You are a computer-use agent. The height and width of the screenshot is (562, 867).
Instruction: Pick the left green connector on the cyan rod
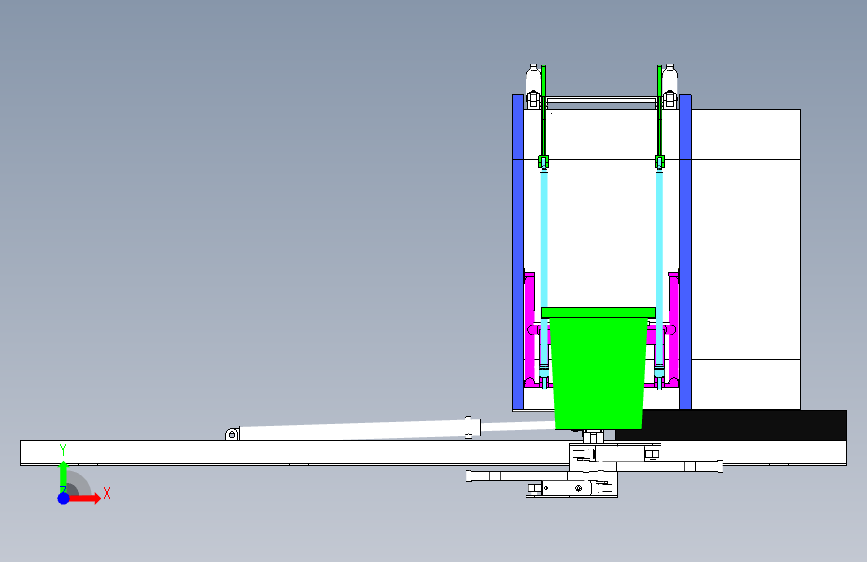544,162
